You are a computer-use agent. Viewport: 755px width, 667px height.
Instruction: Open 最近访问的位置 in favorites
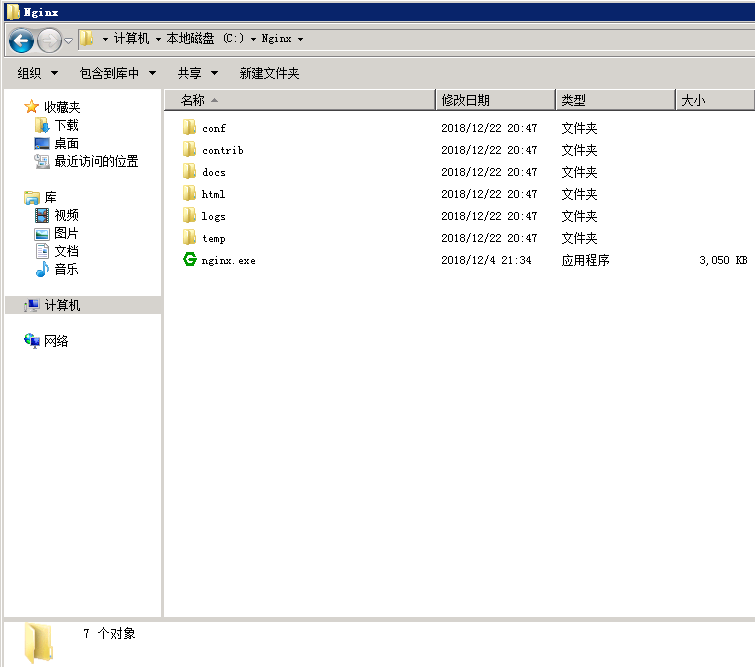[96, 161]
